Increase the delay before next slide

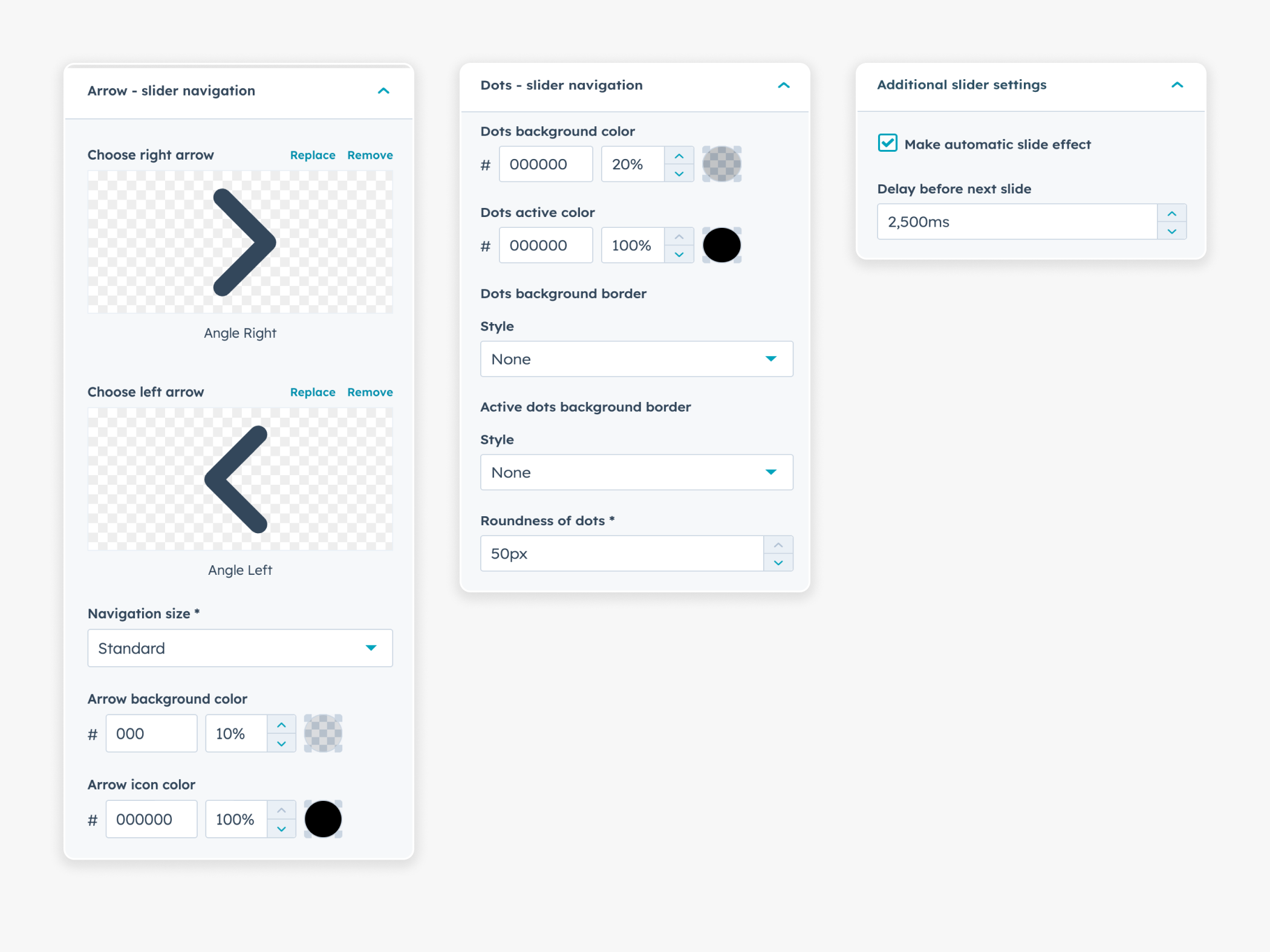(x=1172, y=213)
